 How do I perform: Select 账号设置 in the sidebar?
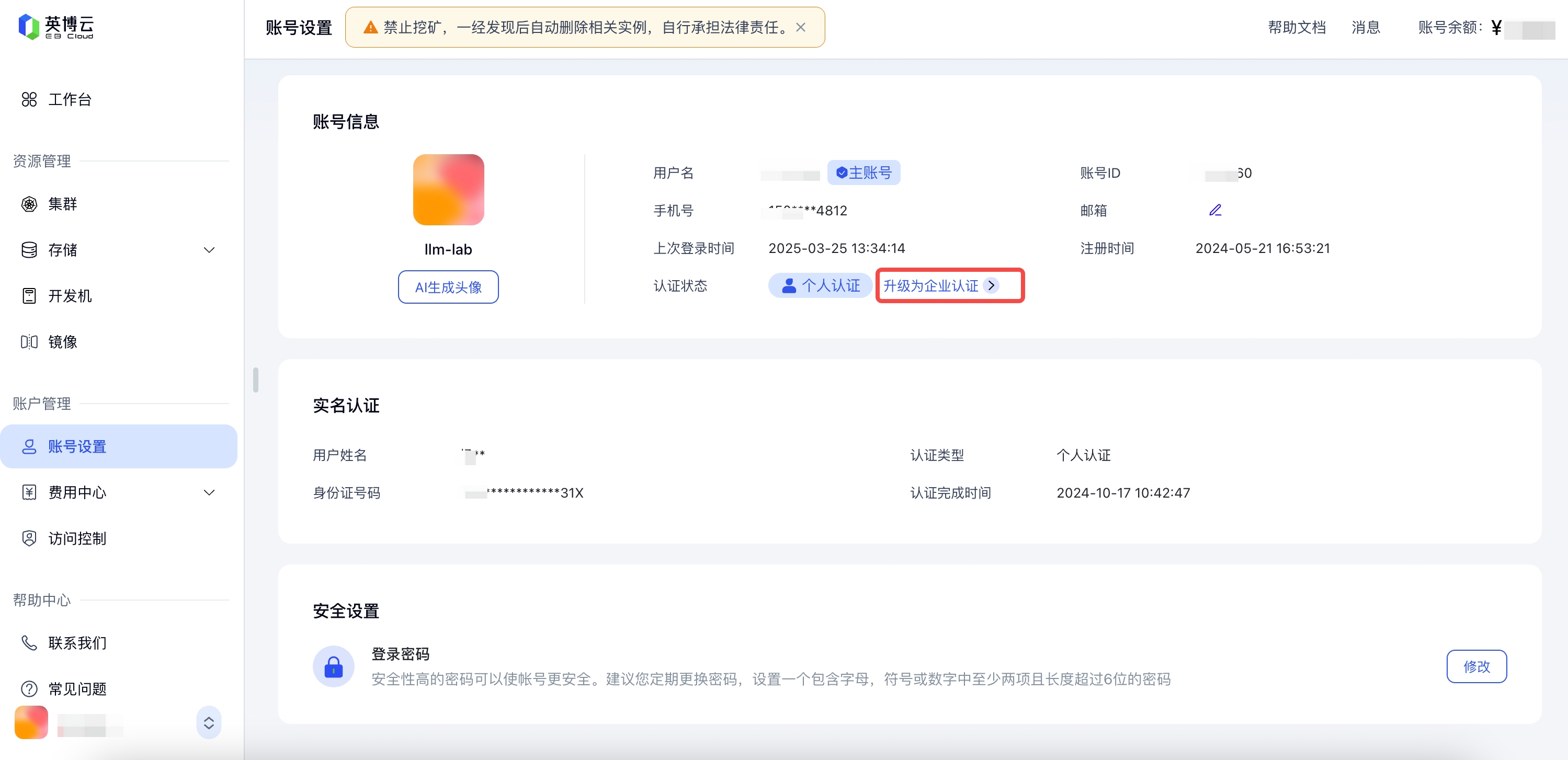pos(77,446)
